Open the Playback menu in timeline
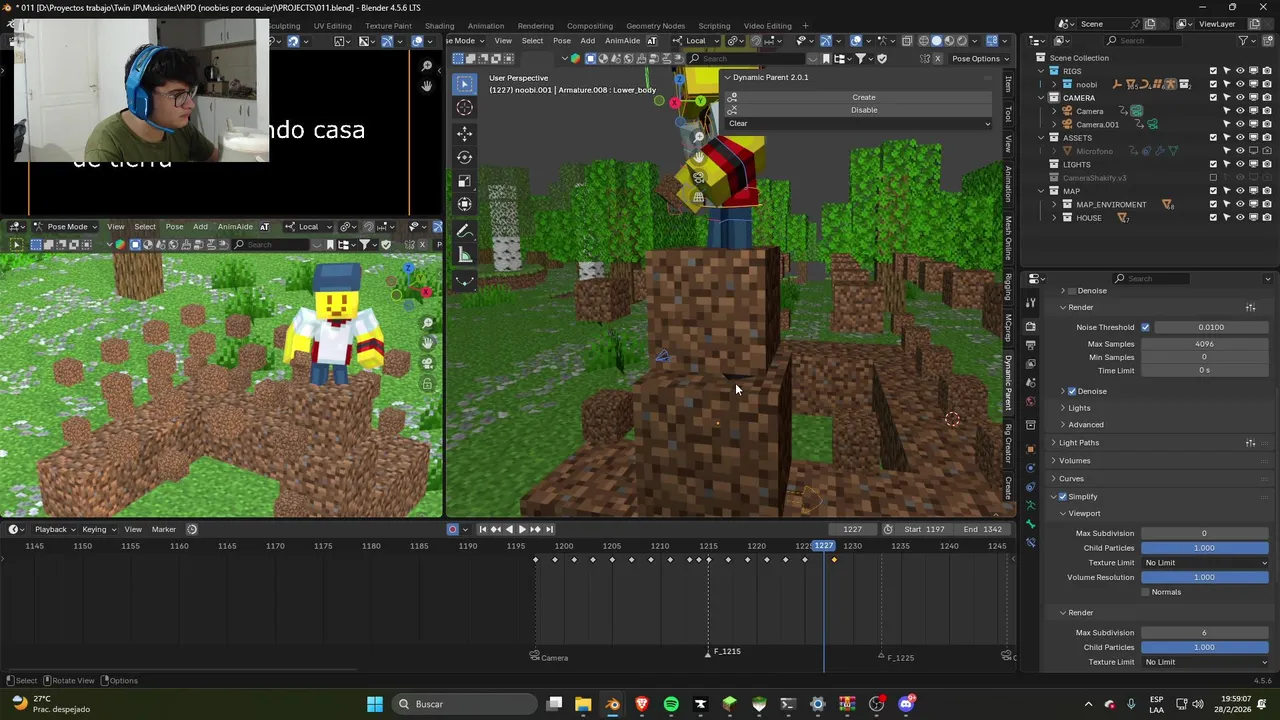 pos(54,529)
